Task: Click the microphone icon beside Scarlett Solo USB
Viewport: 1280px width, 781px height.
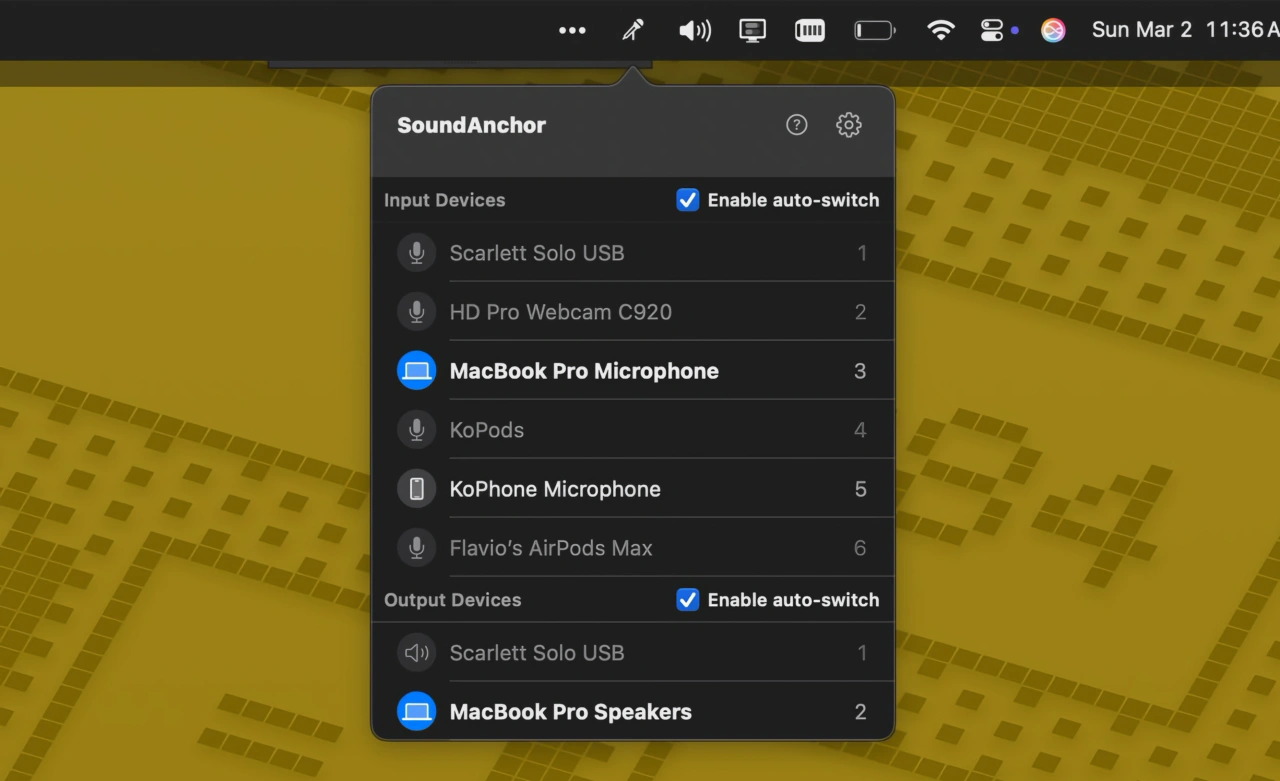Action: (x=416, y=252)
